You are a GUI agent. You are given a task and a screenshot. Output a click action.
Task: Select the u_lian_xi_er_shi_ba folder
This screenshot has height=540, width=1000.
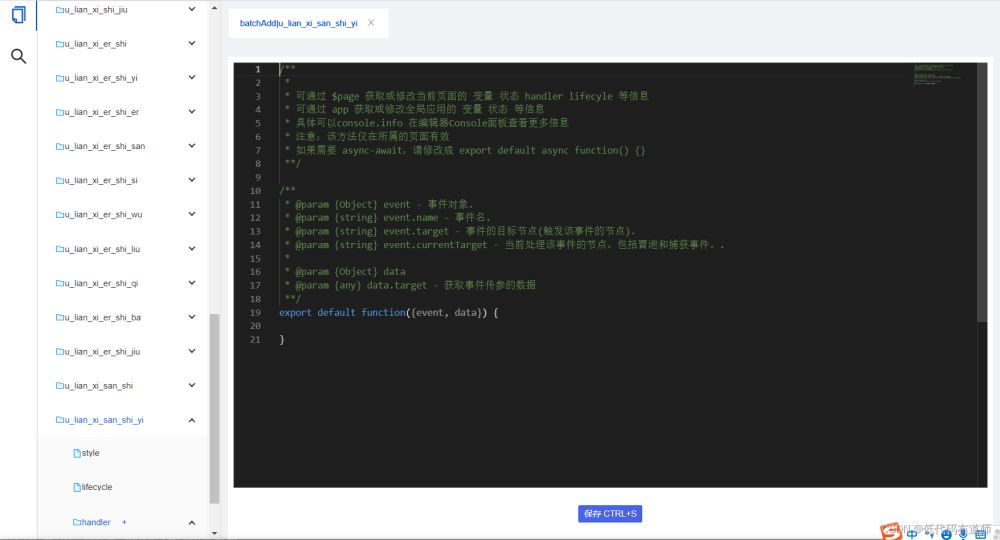[x=98, y=317]
